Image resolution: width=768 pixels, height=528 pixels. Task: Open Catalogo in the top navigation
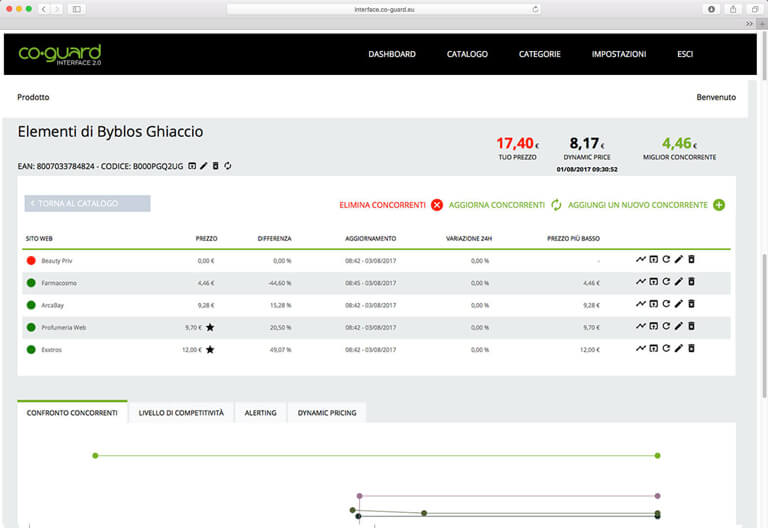tap(467, 54)
